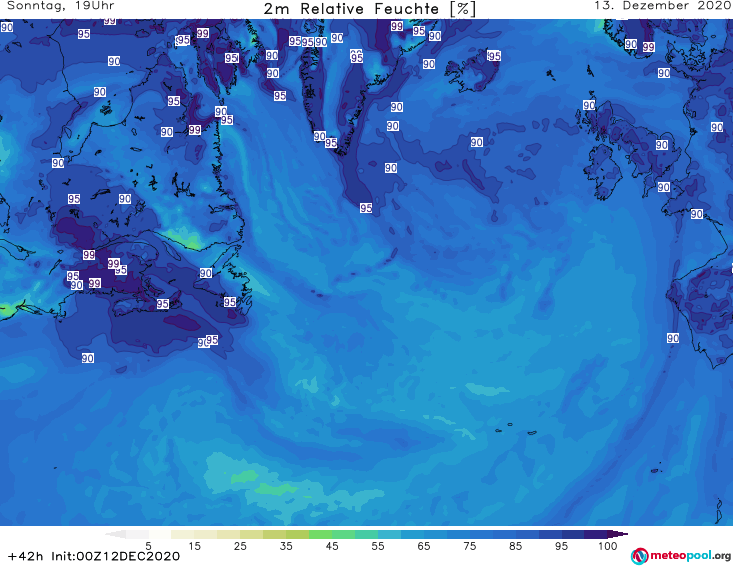This screenshot has width=733, height=566.
Task: Pick the dark purple arrow tip of colorbar
Action: tap(618, 534)
